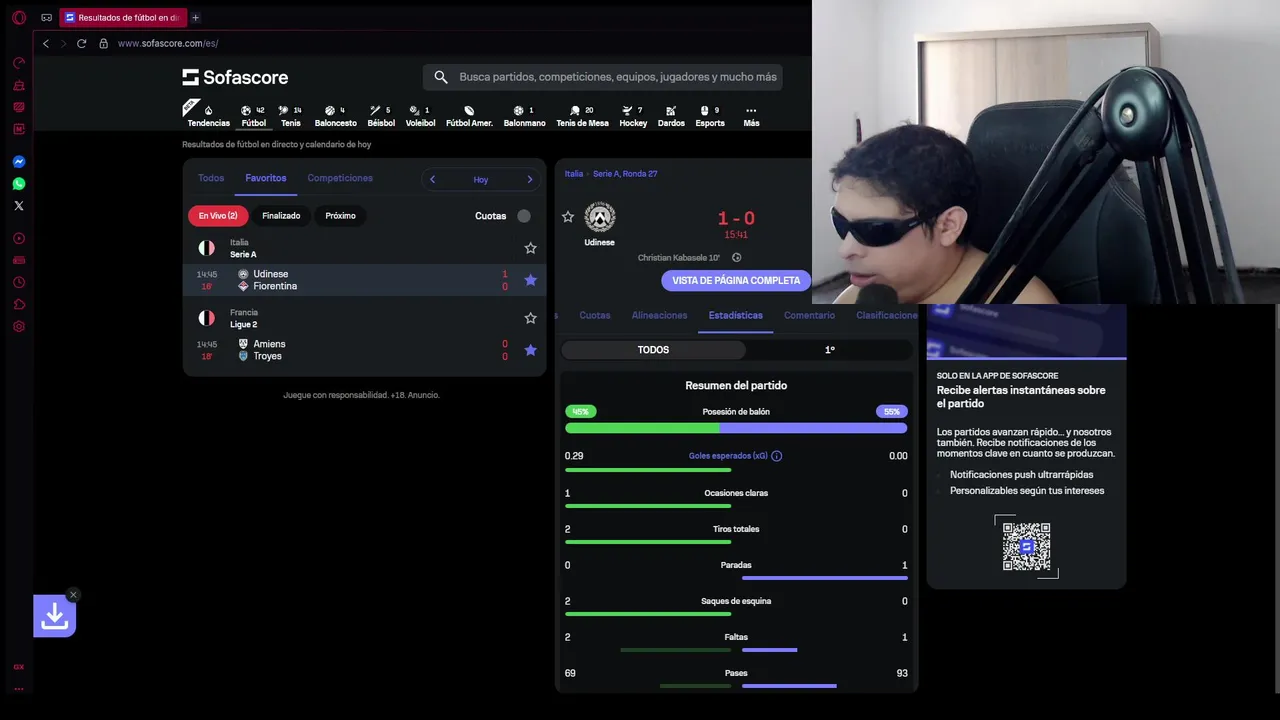Open the Opera browser main menu icon
The image size is (1280, 720).
click(x=18, y=18)
